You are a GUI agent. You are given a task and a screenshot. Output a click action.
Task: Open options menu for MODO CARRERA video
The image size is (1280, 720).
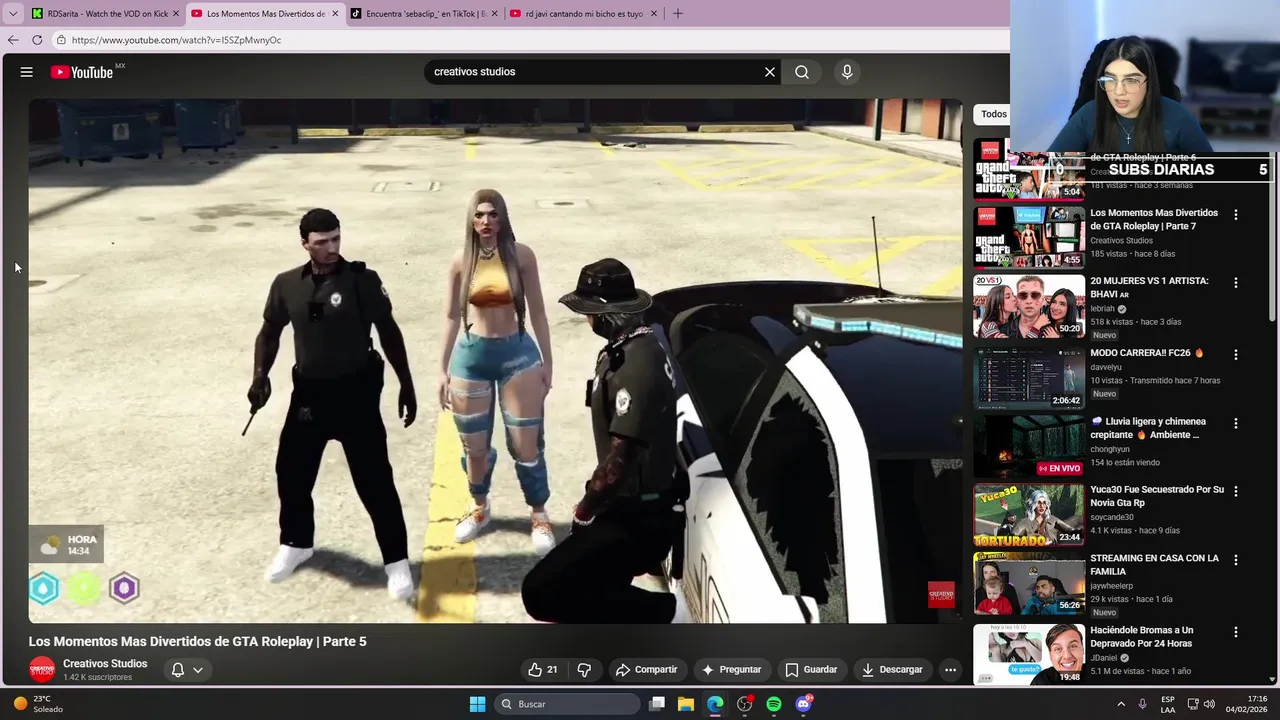click(x=1236, y=355)
